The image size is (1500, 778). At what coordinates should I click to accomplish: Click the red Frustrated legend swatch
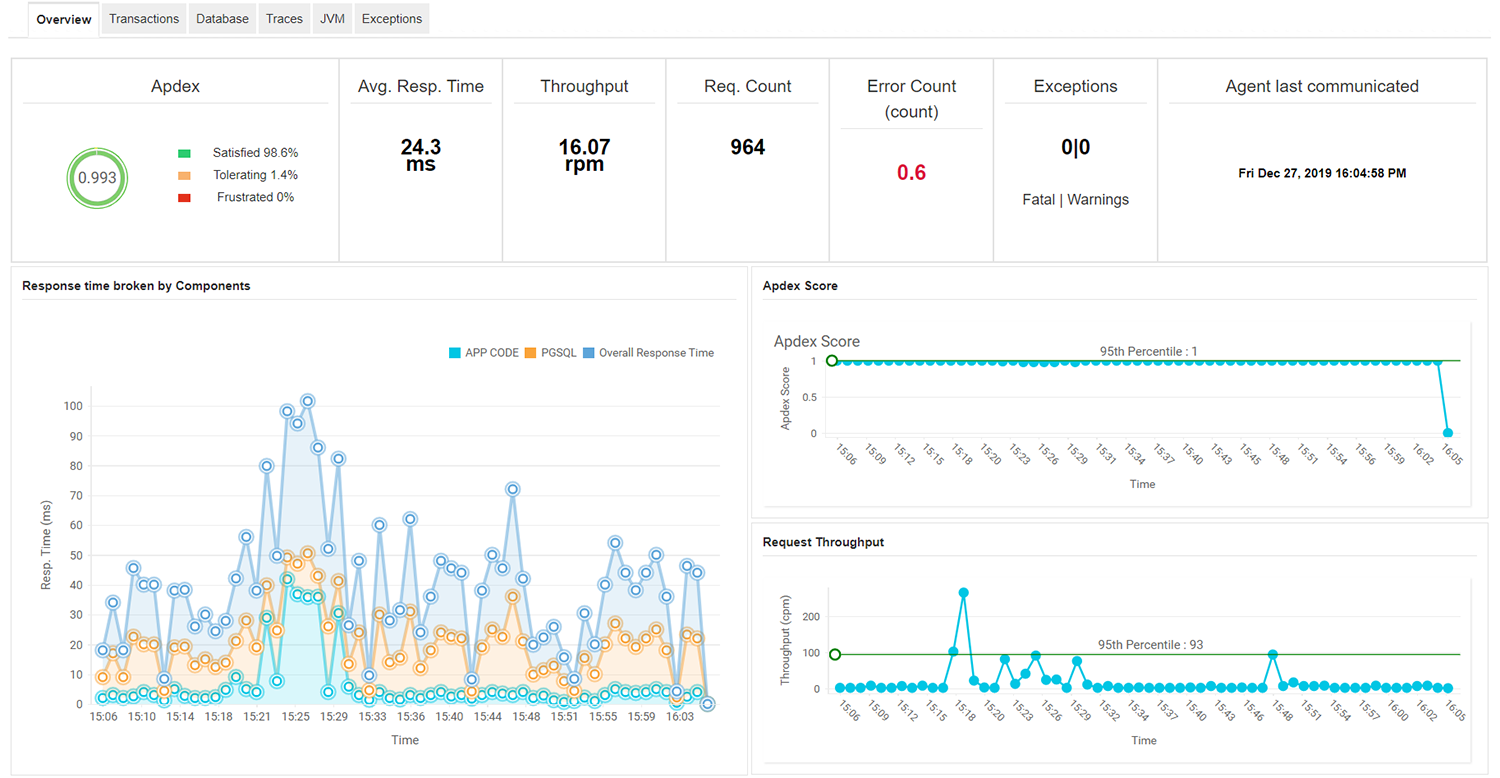pos(184,197)
